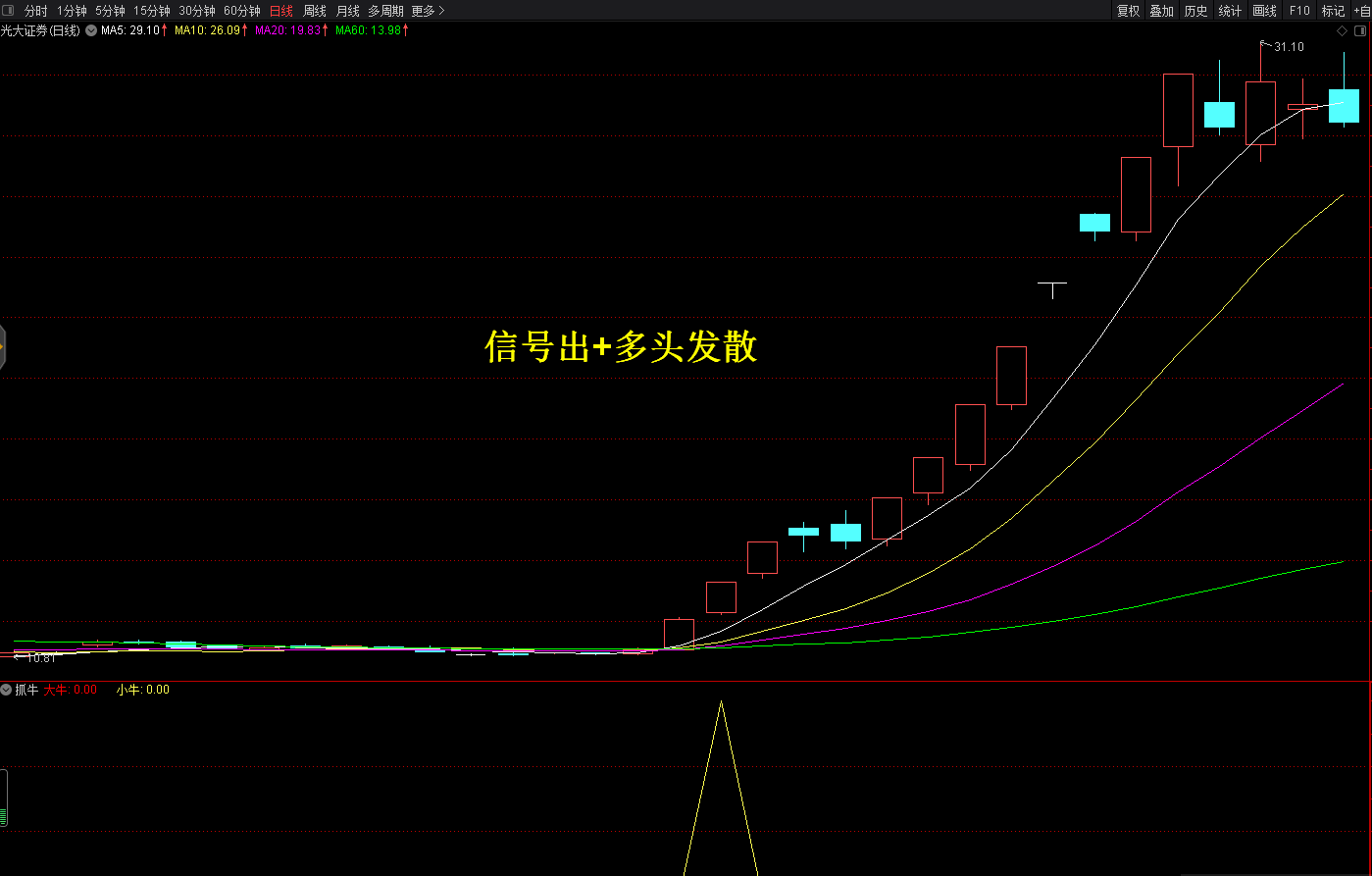Viewport: 1372px width, 876px height.
Task: Open the 统计 statistics button
Action: [x=1230, y=11]
